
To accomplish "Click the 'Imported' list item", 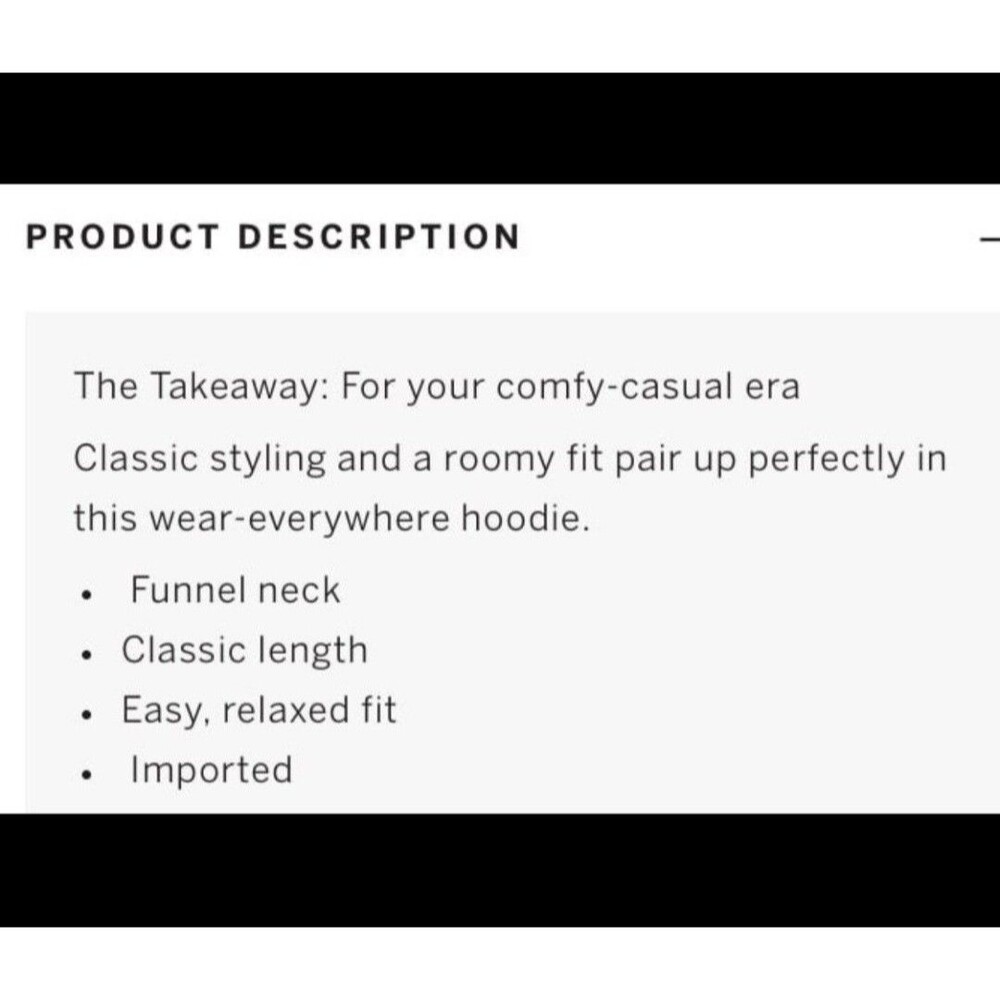I will click(x=211, y=770).
